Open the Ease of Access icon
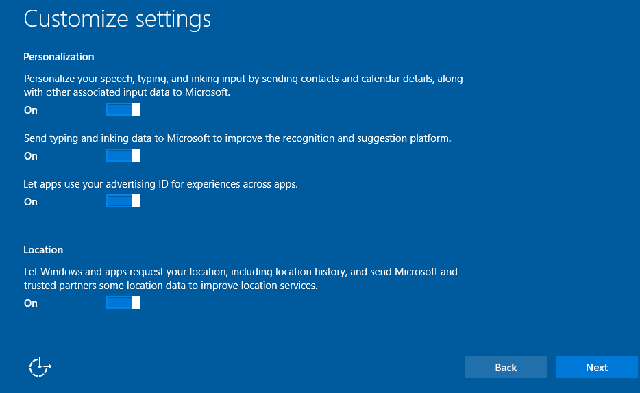 40,367
